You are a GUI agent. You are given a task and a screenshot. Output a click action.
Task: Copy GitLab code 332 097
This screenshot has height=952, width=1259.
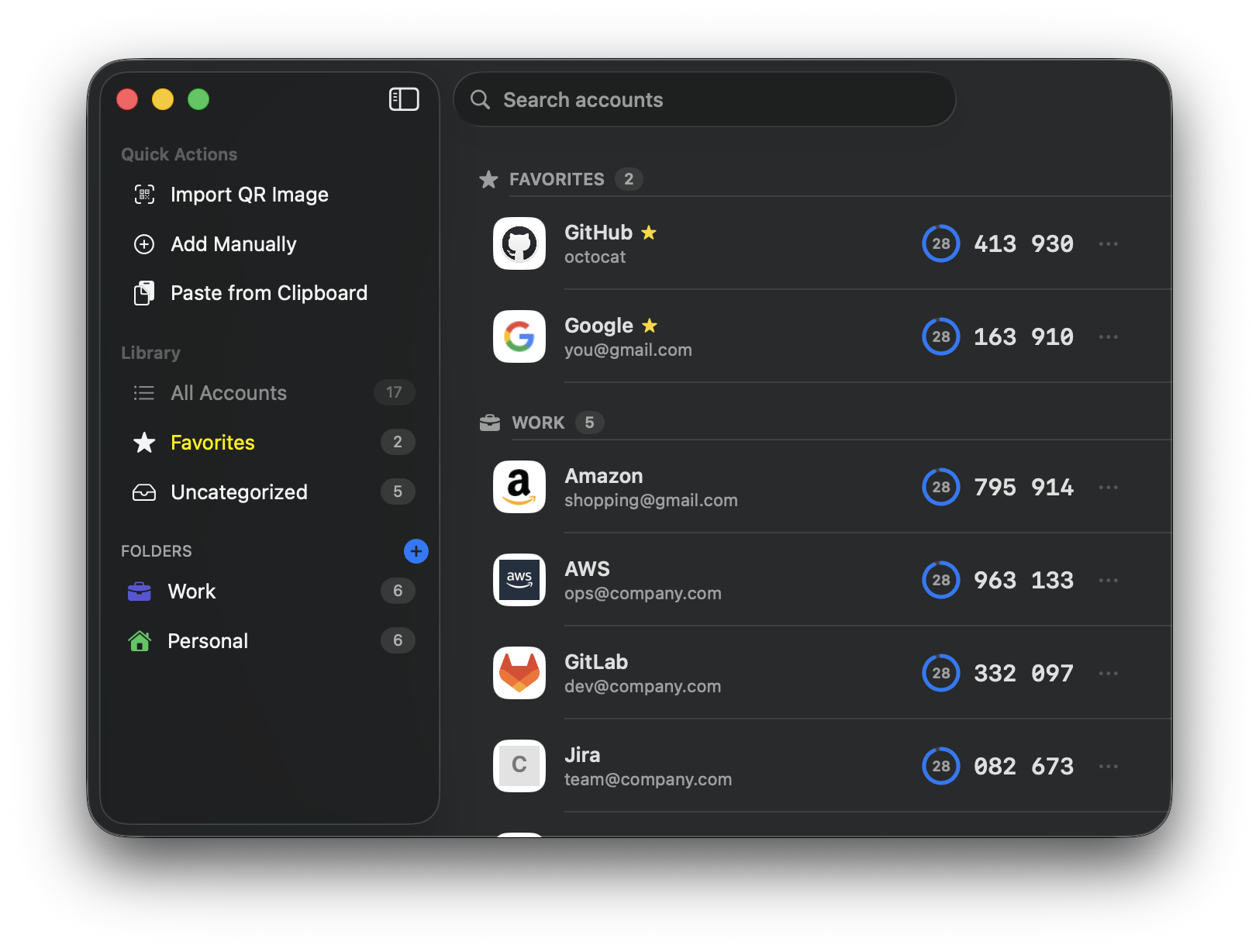point(1023,673)
